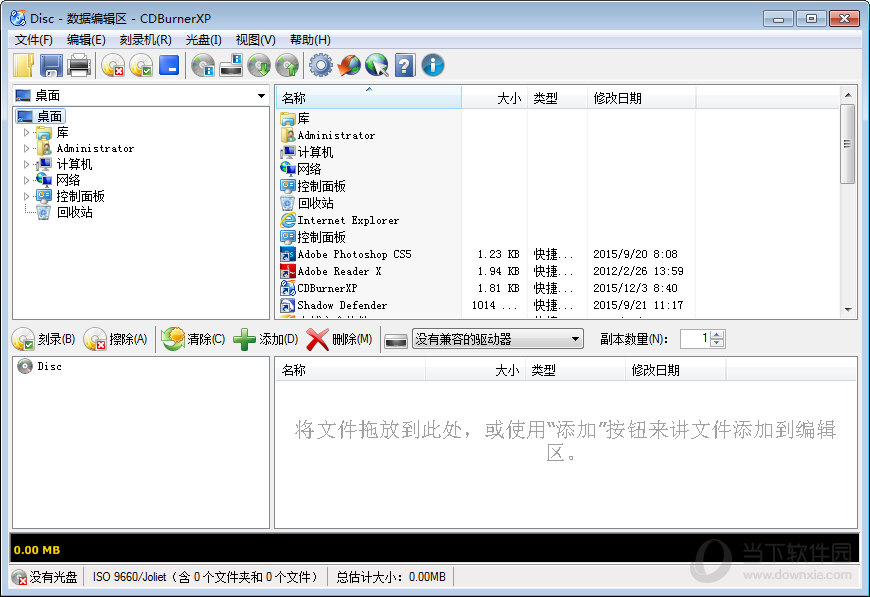870x597 pixels.
Task: Increase the 副本数量 copies spinner value
Action: [717, 334]
